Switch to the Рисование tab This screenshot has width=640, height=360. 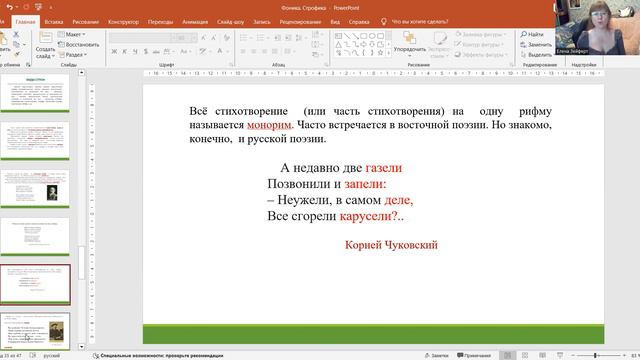[x=86, y=22]
